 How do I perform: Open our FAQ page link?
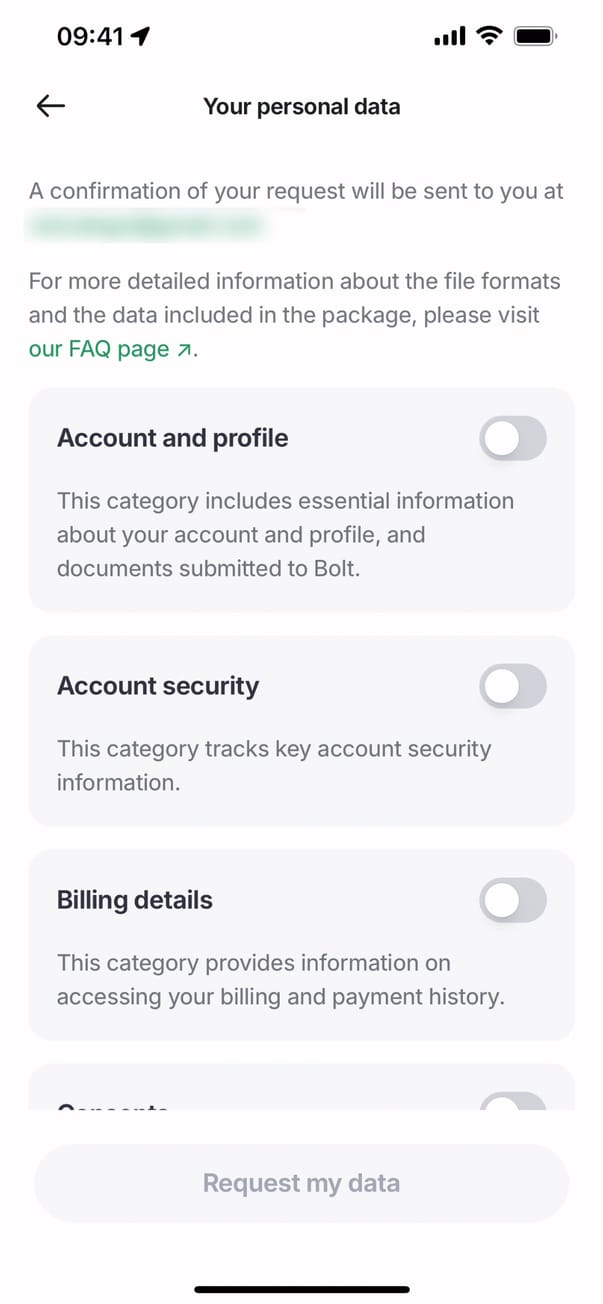[99, 349]
